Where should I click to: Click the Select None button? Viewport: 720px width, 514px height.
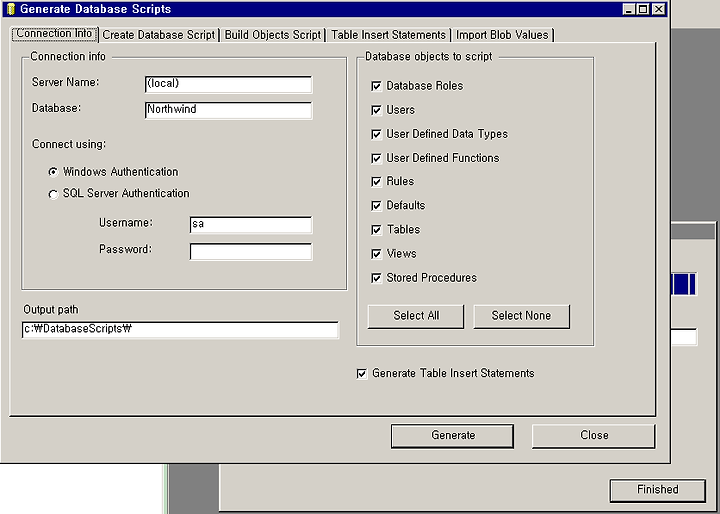tap(521, 316)
